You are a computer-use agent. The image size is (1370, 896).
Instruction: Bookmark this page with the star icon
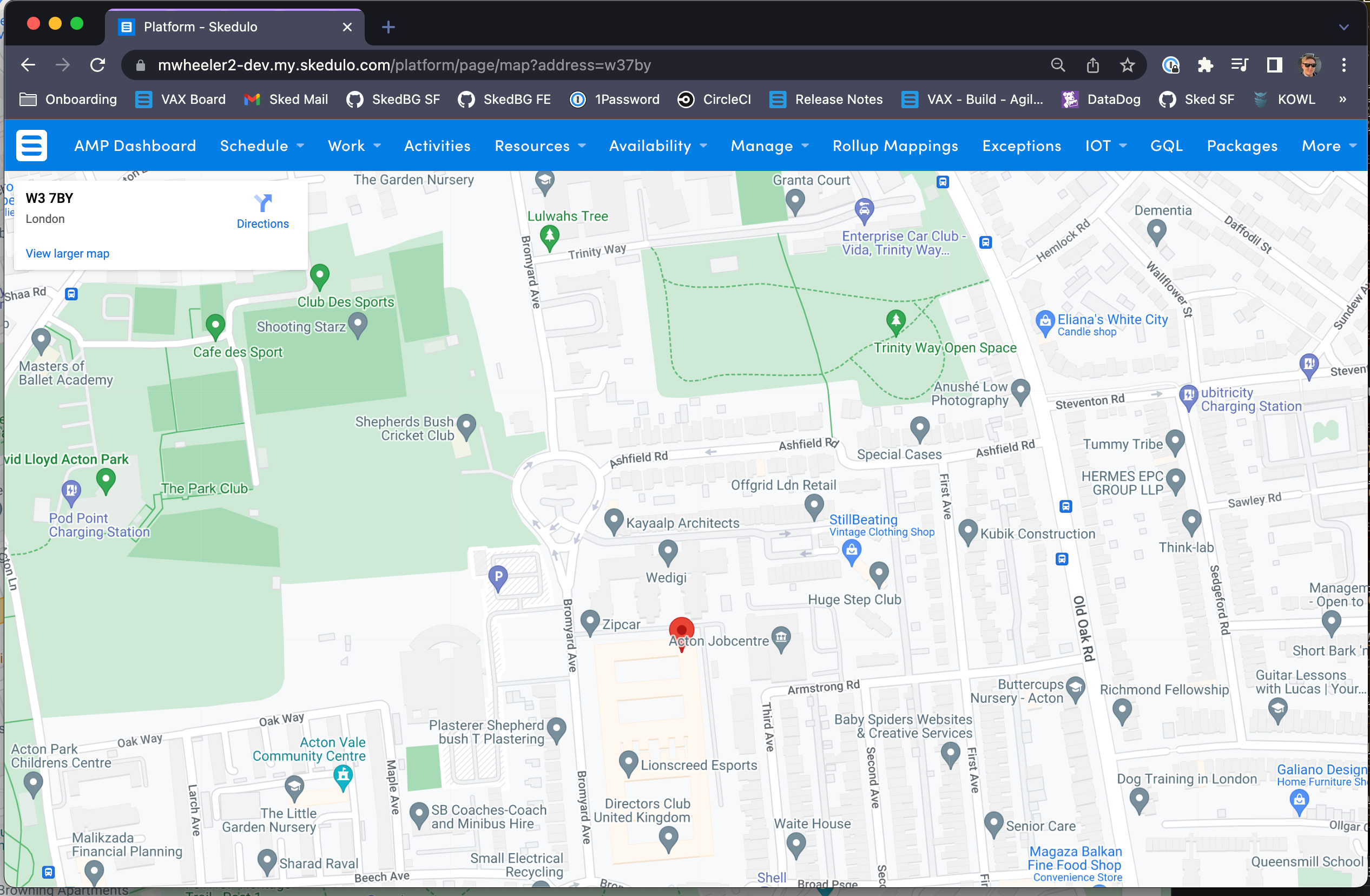(x=1127, y=65)
